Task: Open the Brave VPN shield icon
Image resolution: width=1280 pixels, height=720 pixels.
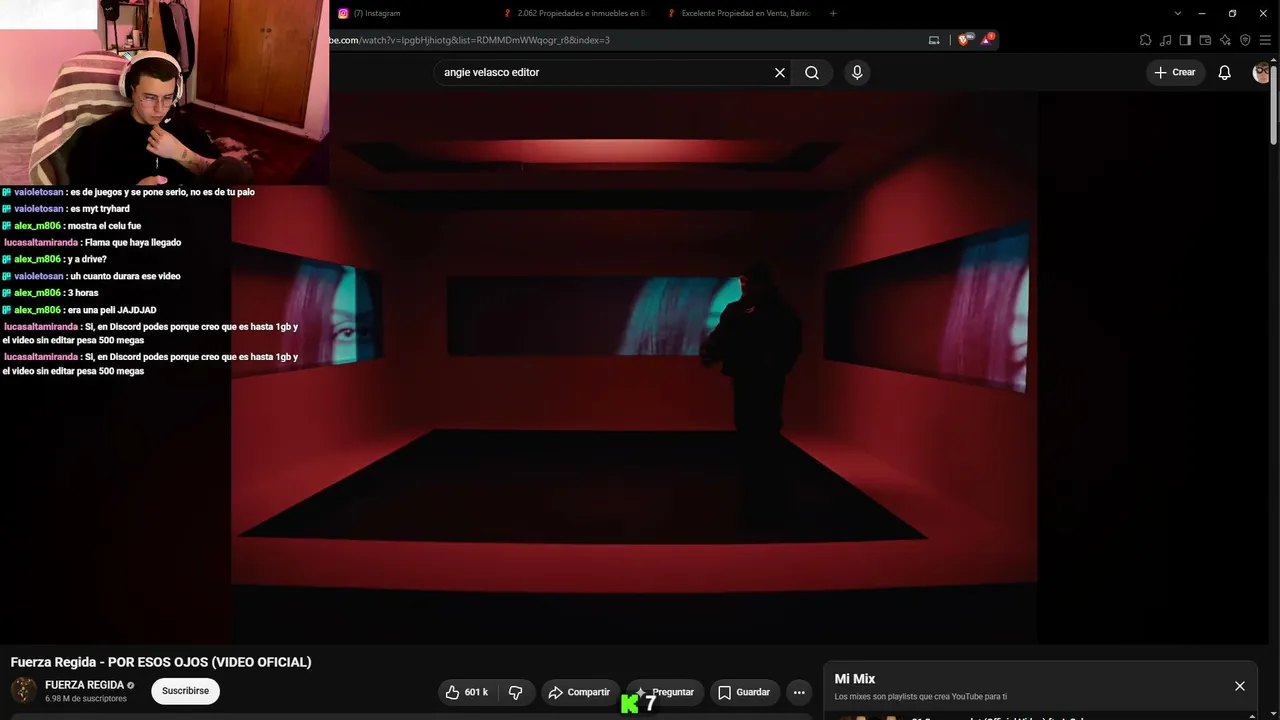Action: [x=1245, y=40]
